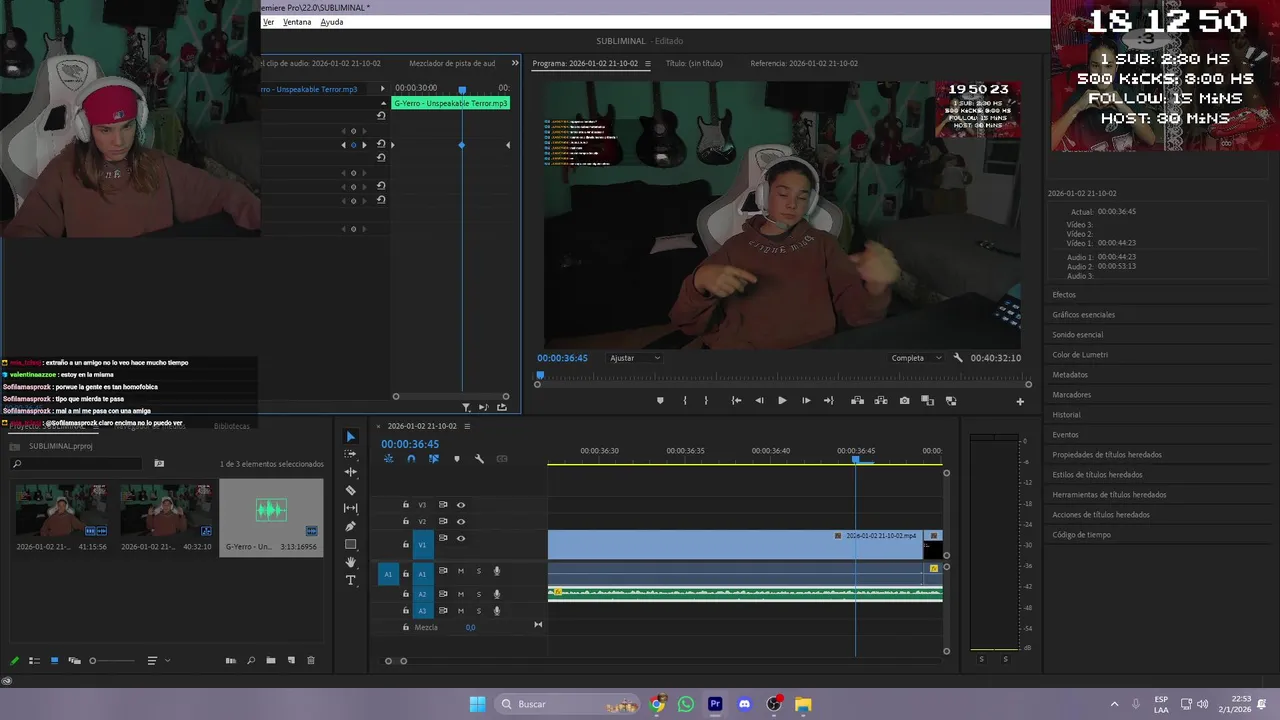Mute audio track A1
1280x720 pixels.
coord(461,571)
